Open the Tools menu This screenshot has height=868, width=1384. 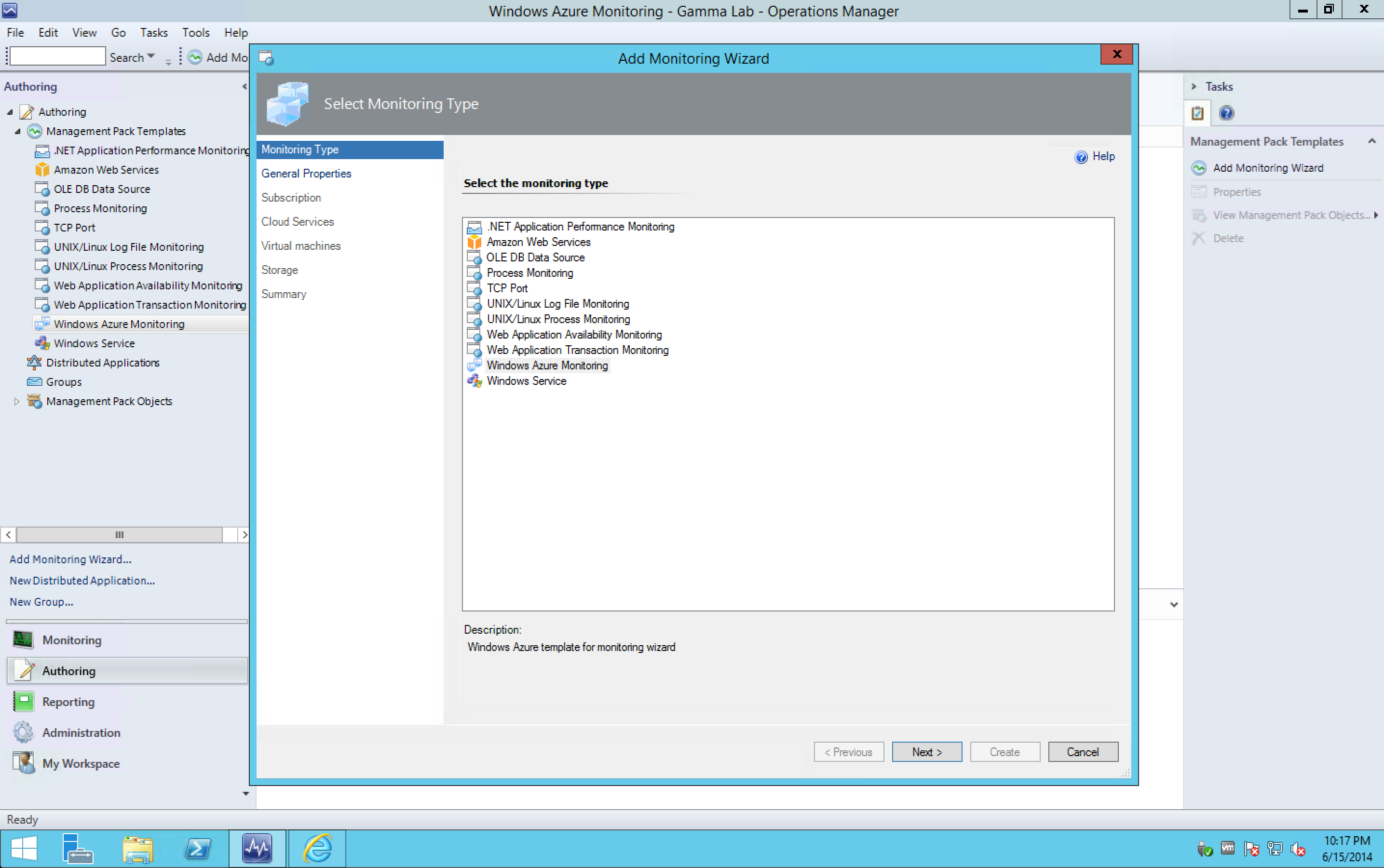tap(196, 33)
